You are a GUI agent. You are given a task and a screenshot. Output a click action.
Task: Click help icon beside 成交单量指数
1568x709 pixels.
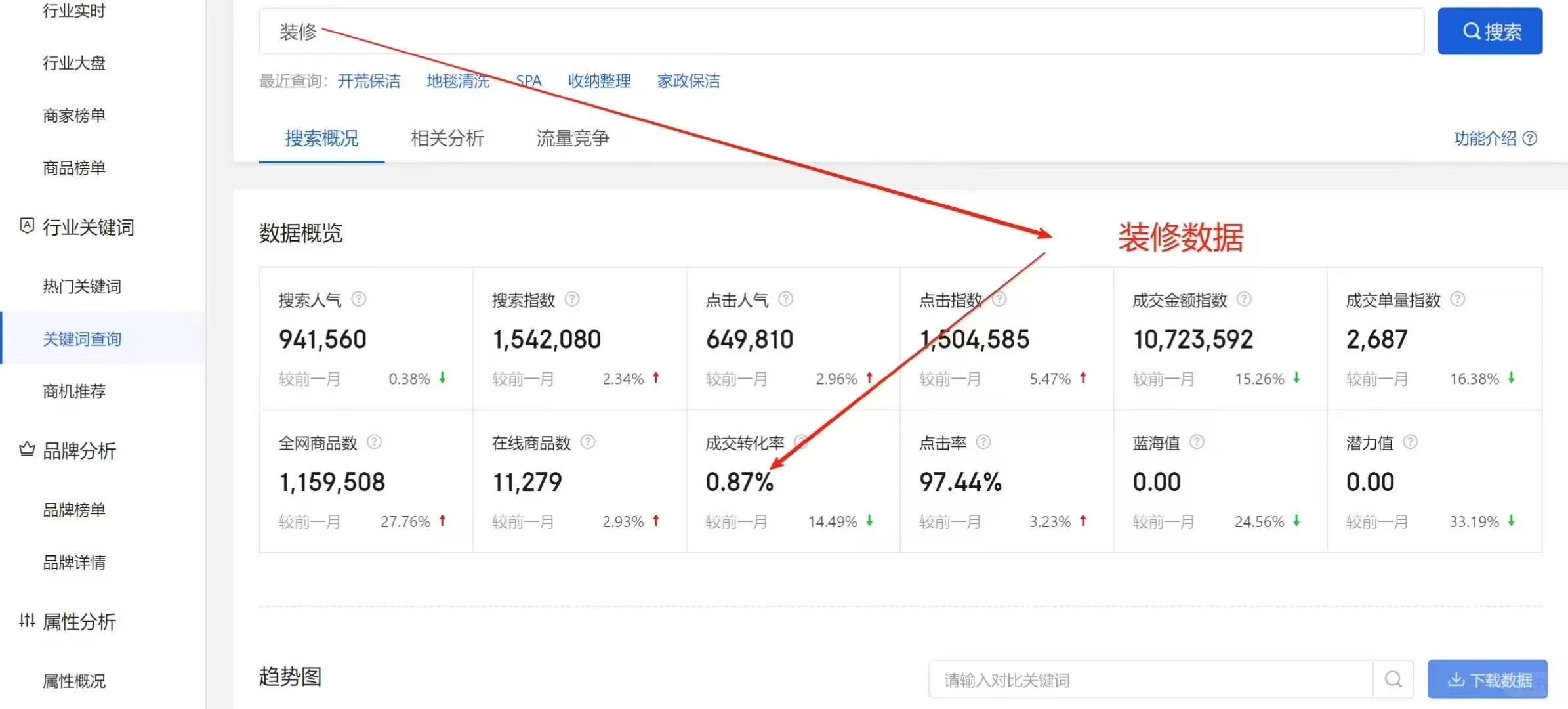click(x=1458, y=299)
